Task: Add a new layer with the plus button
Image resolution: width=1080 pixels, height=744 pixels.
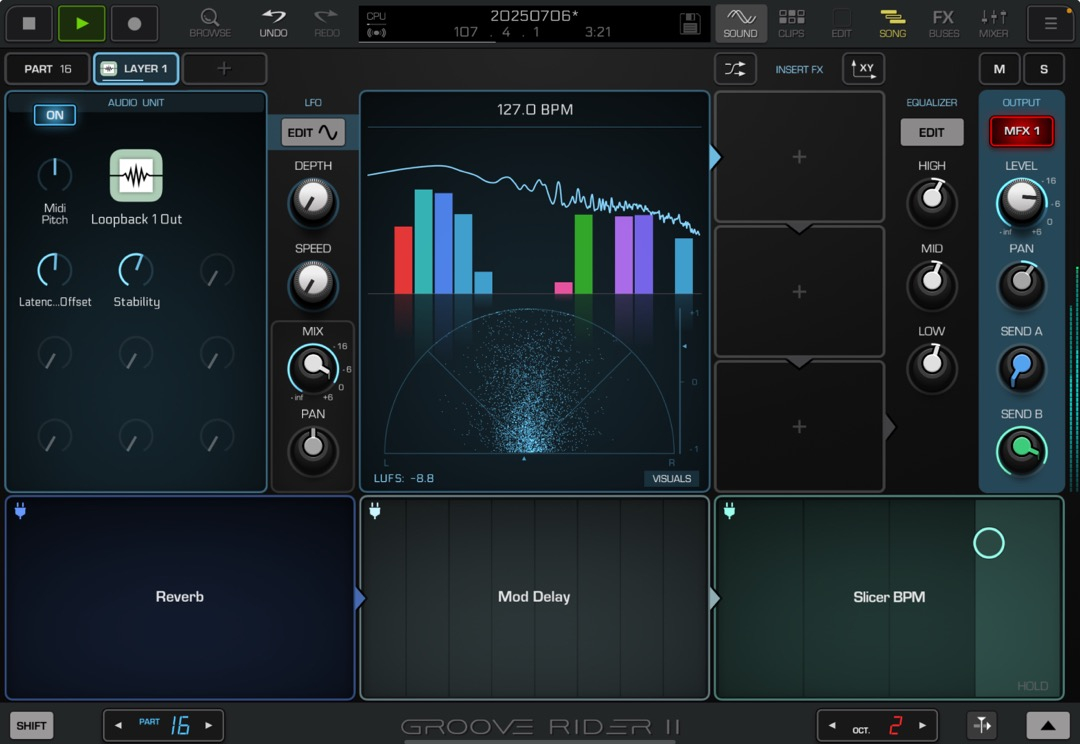Action: point(224,69)
